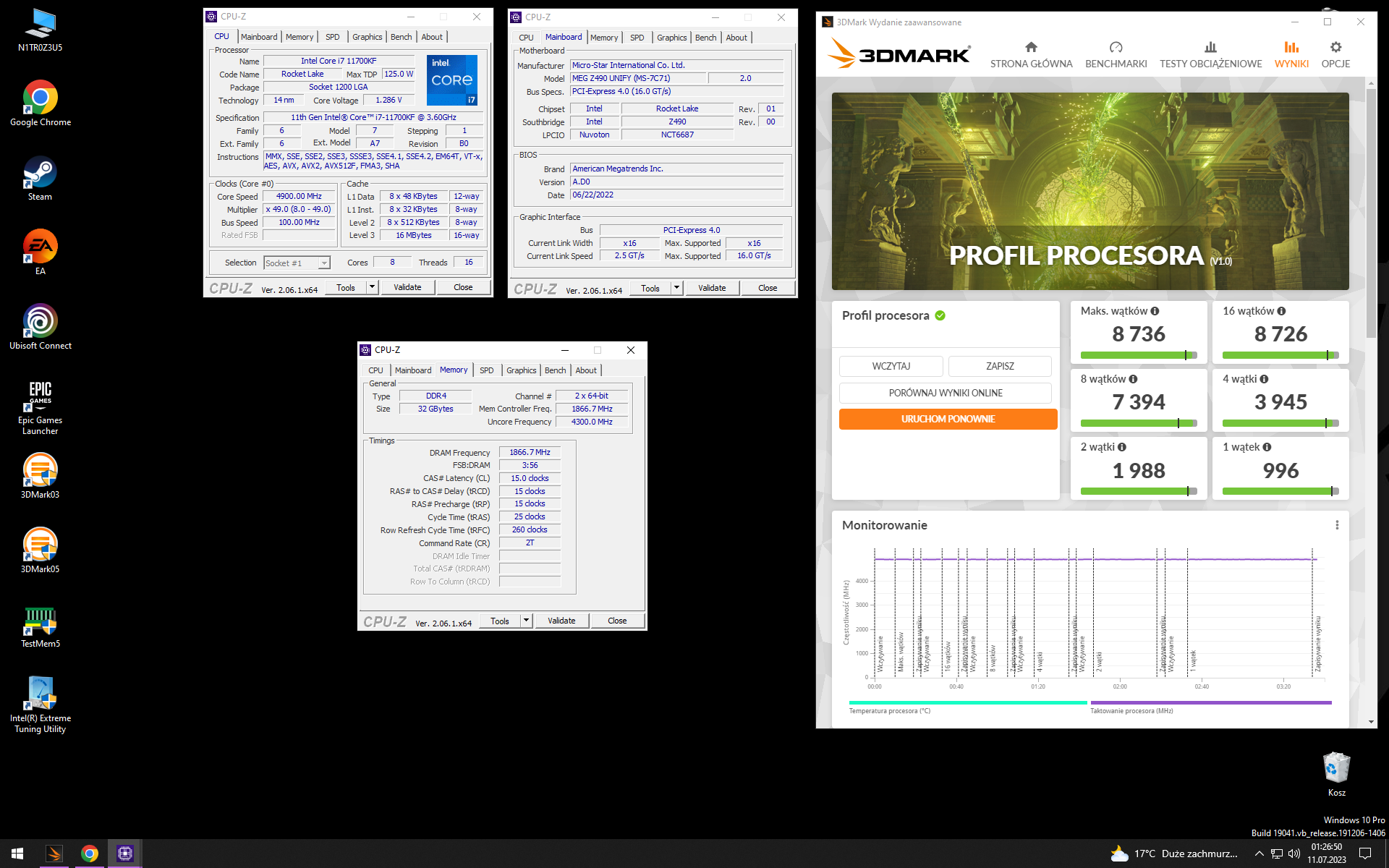Expand Tools dropdown arrow in Mainboard window
Screen dimensions: 1389x868
point(676,288)
